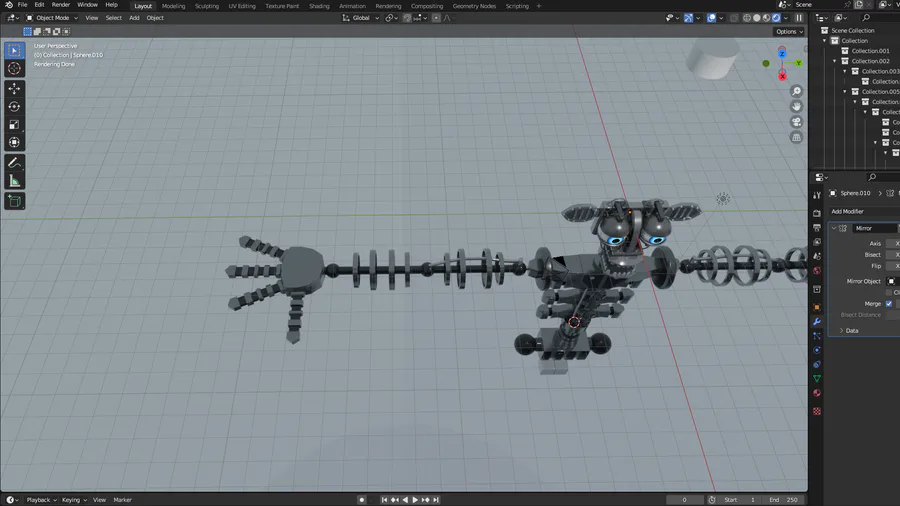Click the Add Modifier button
Viewport: 900px width, 506px height.
click(863, 212)
